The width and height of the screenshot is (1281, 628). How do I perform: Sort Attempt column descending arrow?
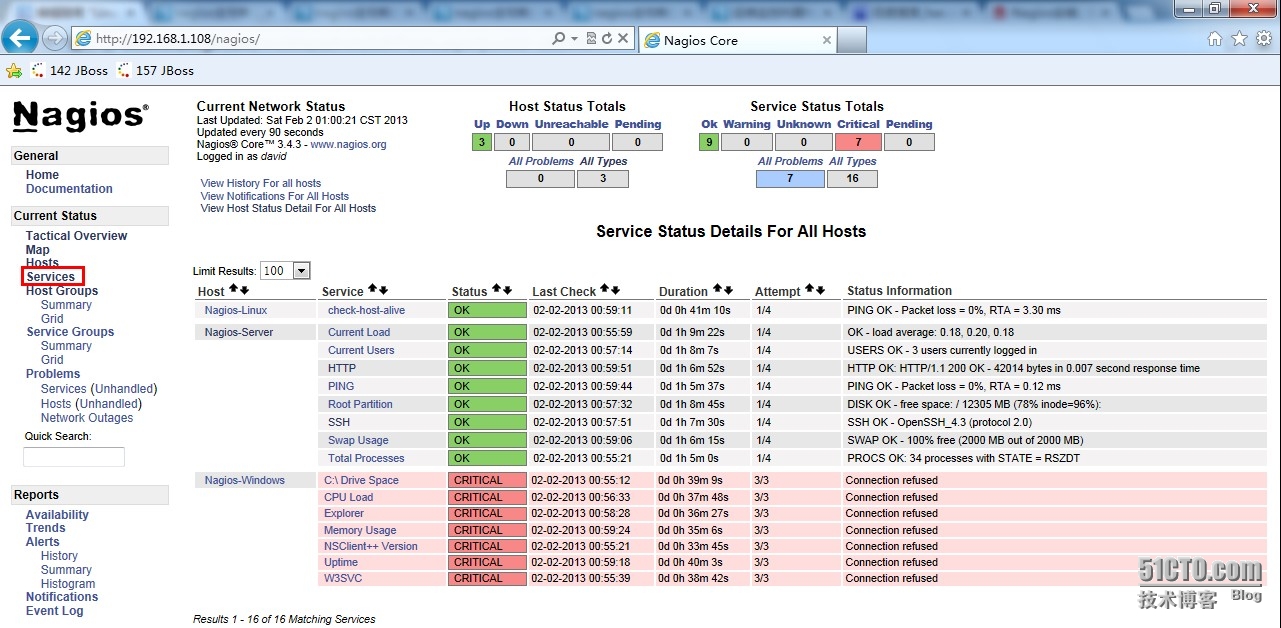click(x=820, y=290)
